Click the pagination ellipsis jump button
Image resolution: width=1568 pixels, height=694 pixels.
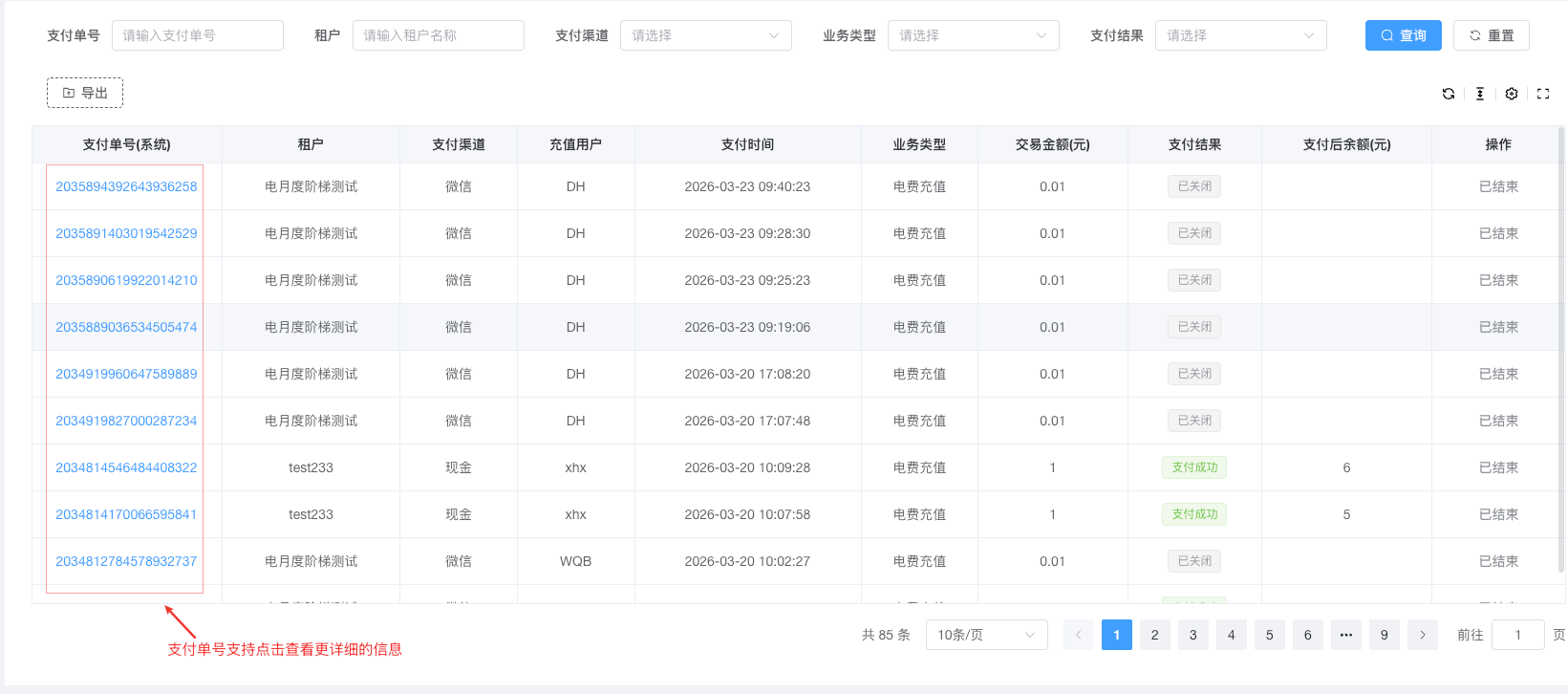coord(1346,635)
